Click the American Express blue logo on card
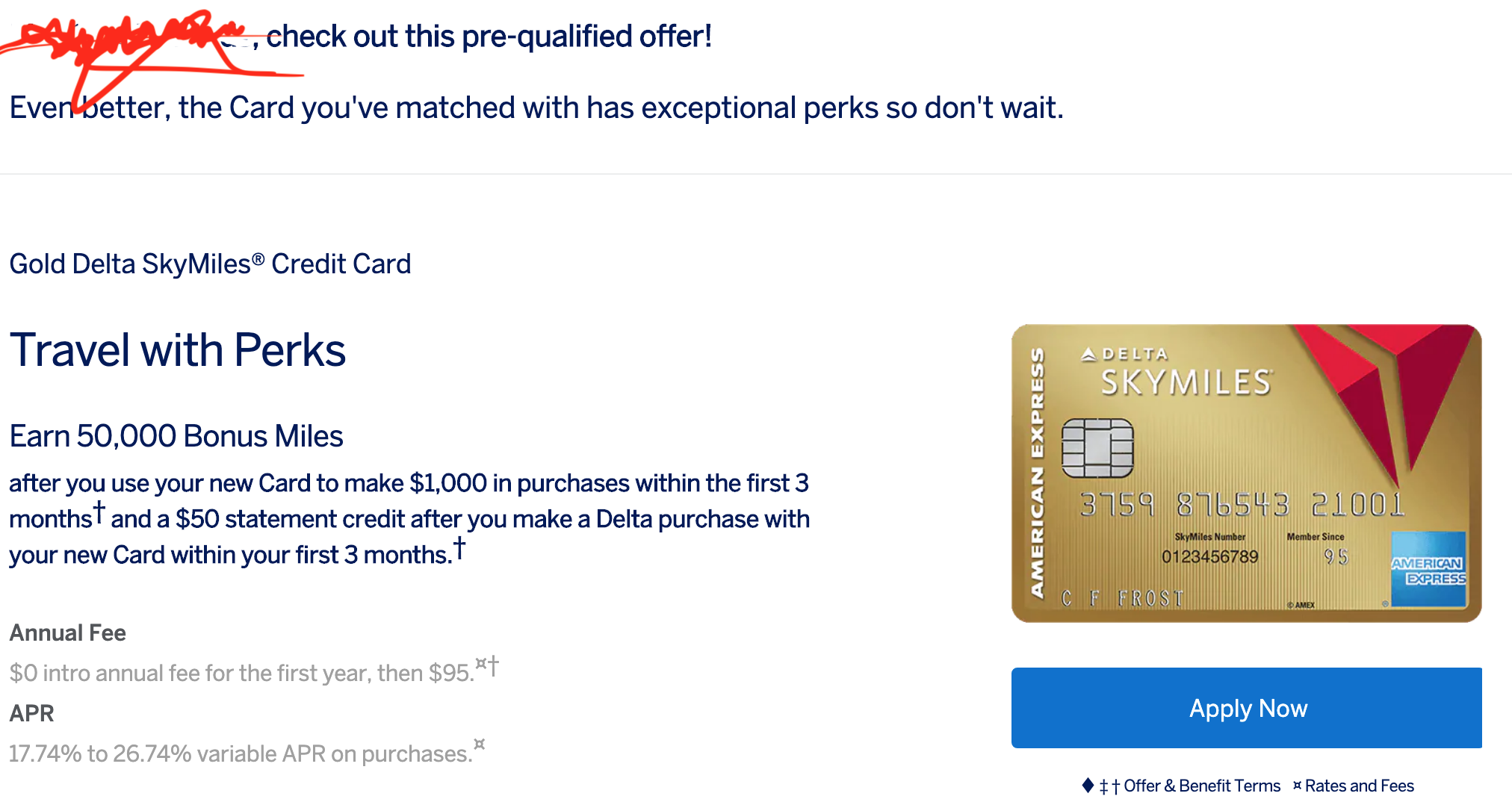This screenshot has width=1512, height=805. [1428, 569]
